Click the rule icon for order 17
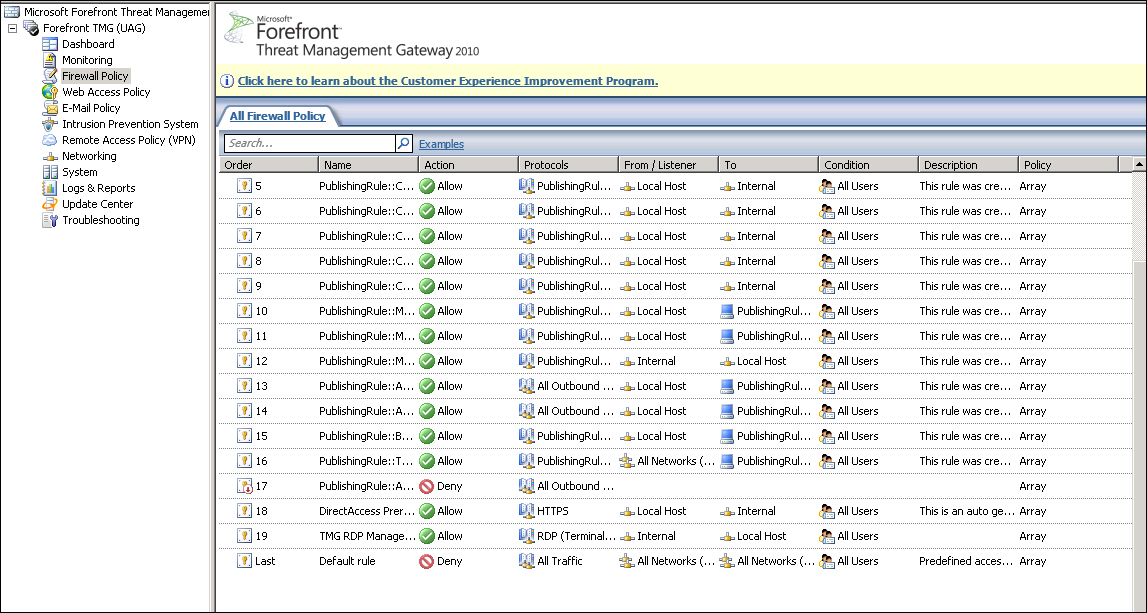This screenshot has width=1147, height=613. coord(244,486)
